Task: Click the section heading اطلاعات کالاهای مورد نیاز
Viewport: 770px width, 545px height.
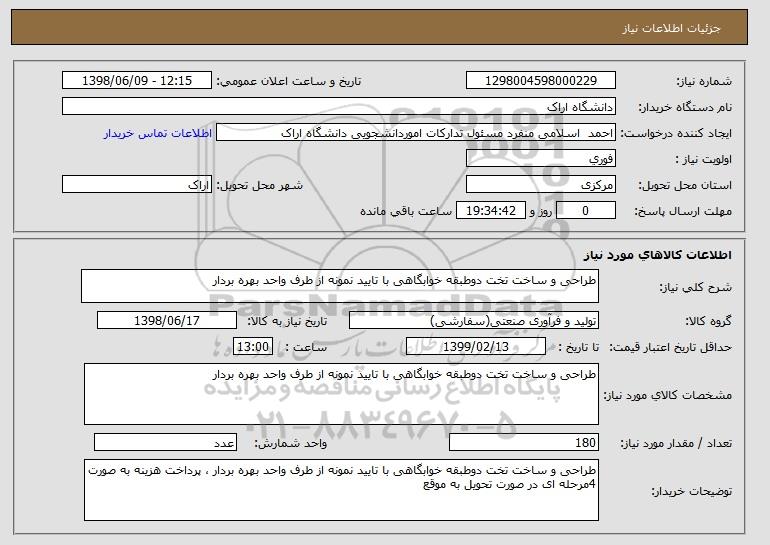Action: click(x=658, y=255)
